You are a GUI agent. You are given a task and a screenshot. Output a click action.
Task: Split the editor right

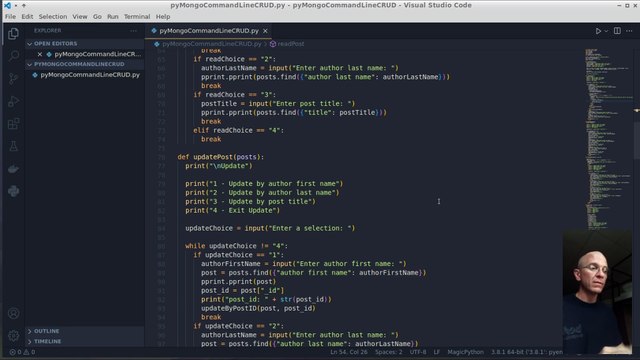click(617, 31)
